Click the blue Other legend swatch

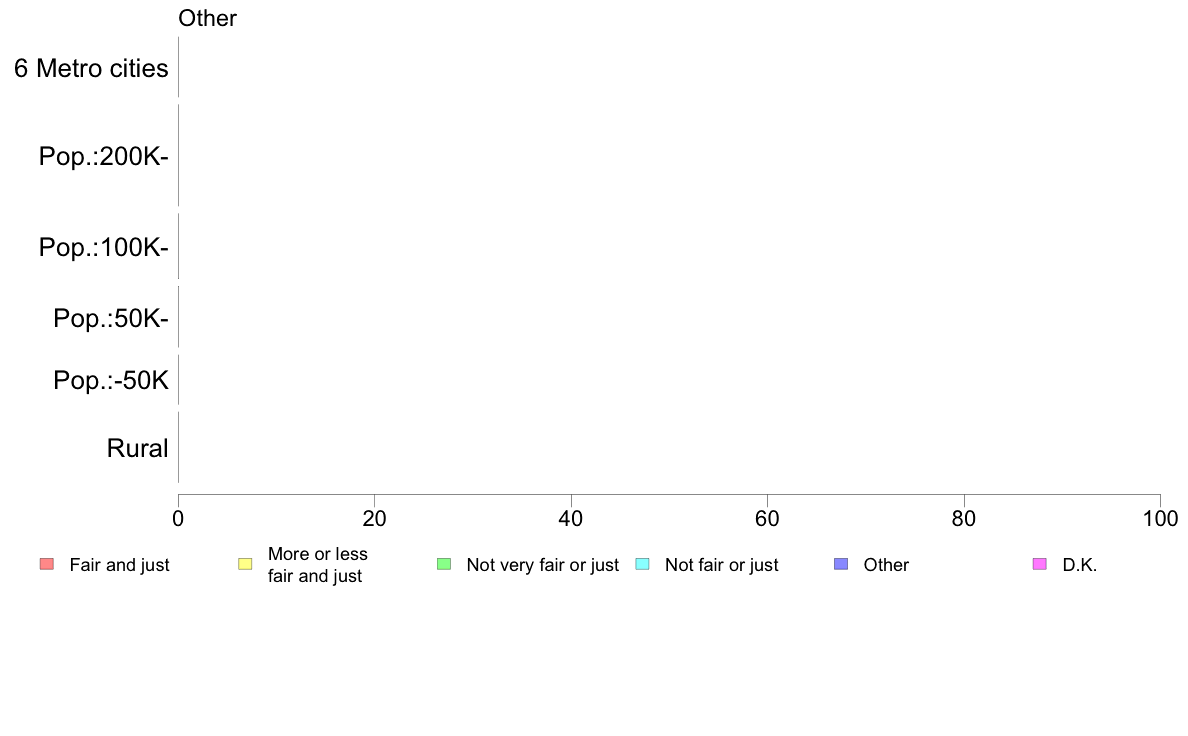pos(841,564)
